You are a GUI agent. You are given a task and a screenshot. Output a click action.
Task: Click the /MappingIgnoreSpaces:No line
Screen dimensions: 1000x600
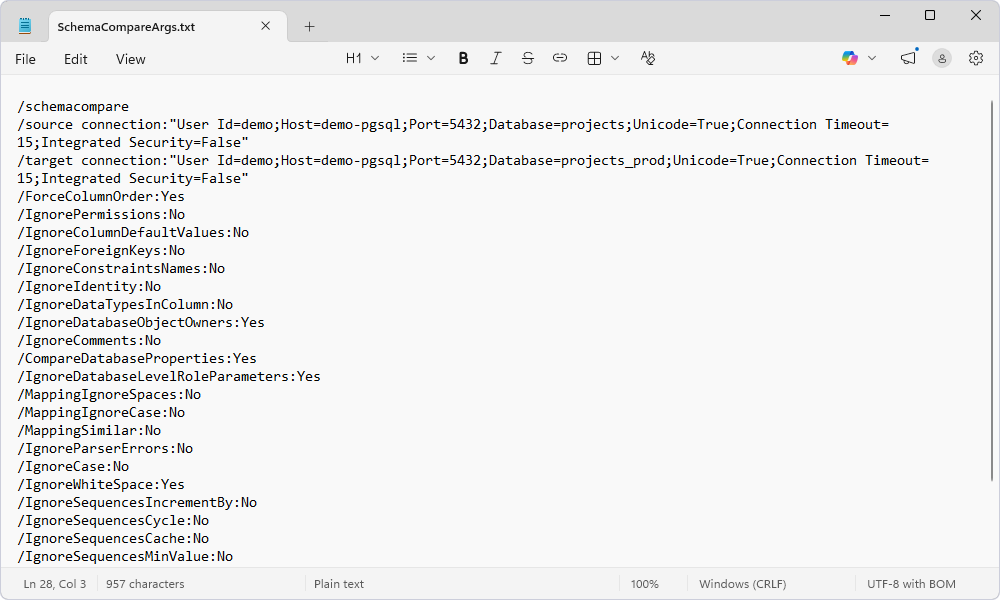point(108,395)
